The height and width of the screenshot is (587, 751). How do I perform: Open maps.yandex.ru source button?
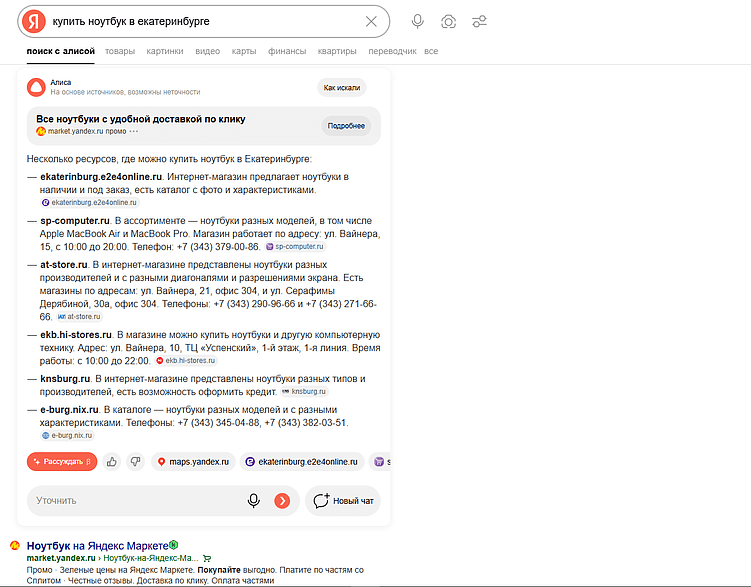click(x=193, y=462)
